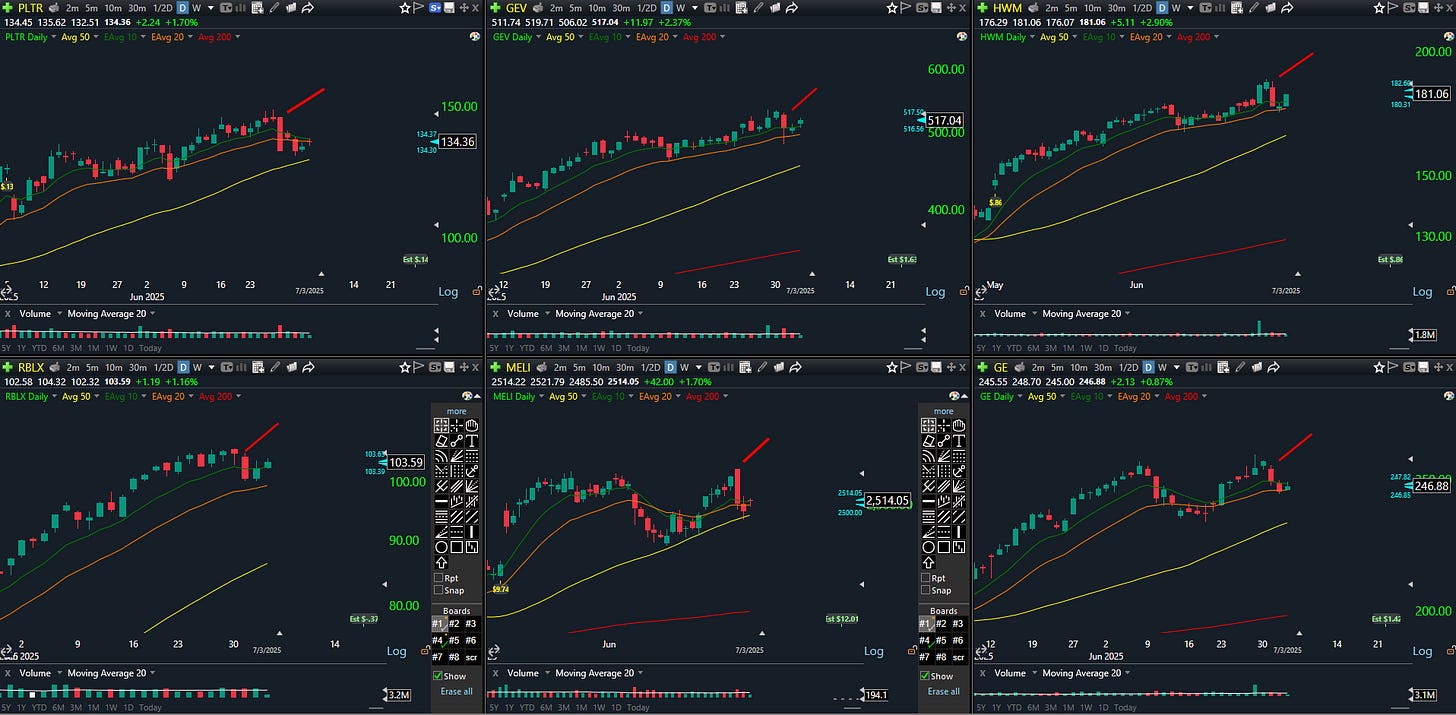Screen dimensions: 1456x715
Task: Switch GEV chart to W weekly timeframe
Action: pos(683,8)
